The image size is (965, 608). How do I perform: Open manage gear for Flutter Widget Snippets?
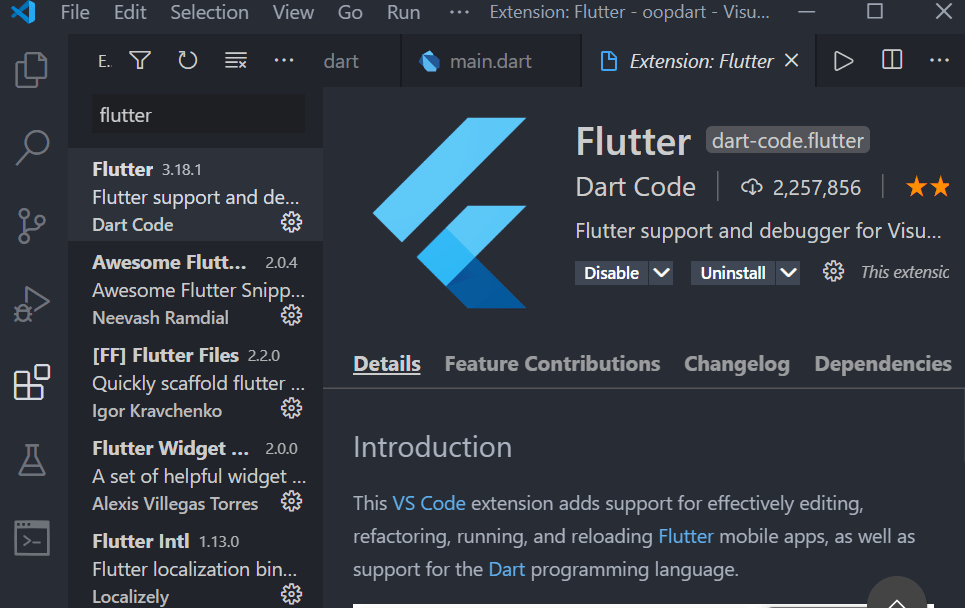click(292, 501)
